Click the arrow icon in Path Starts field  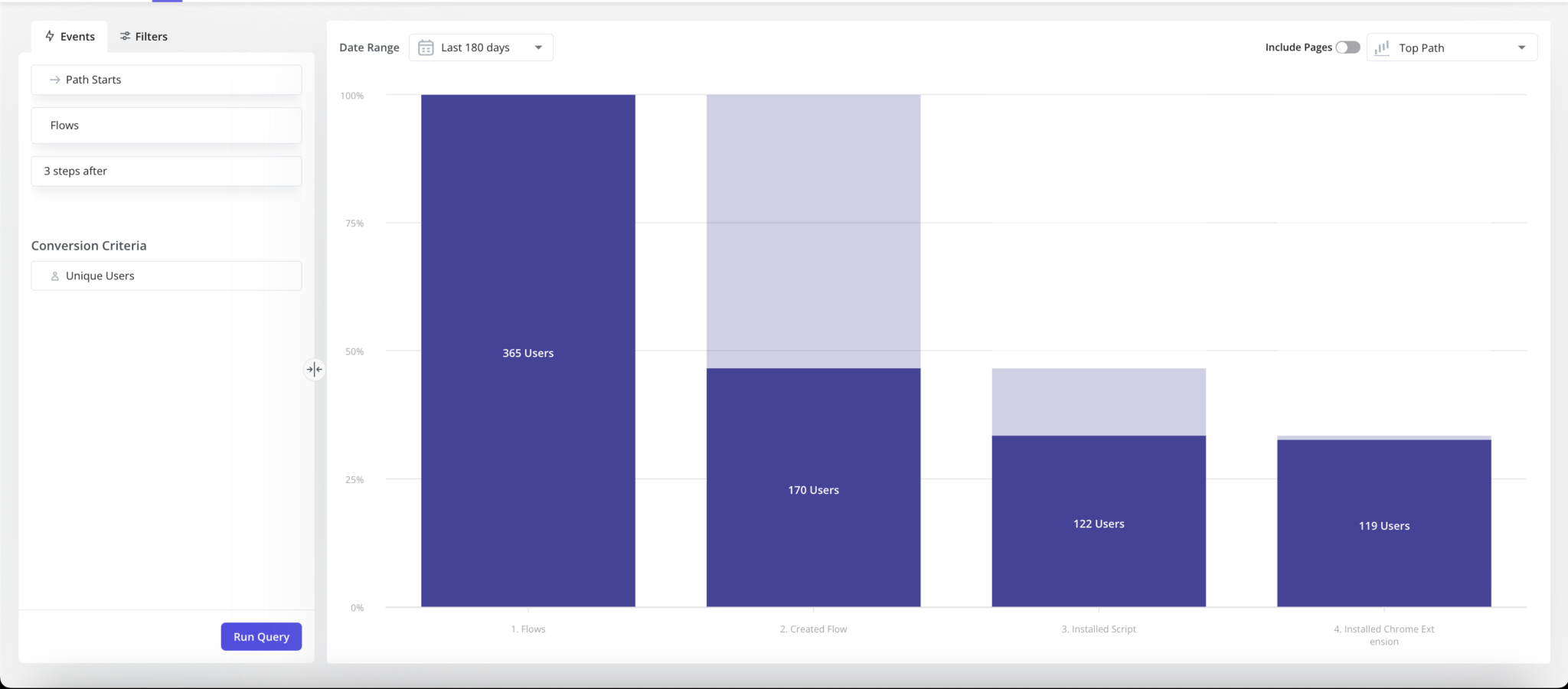[54, 79]
